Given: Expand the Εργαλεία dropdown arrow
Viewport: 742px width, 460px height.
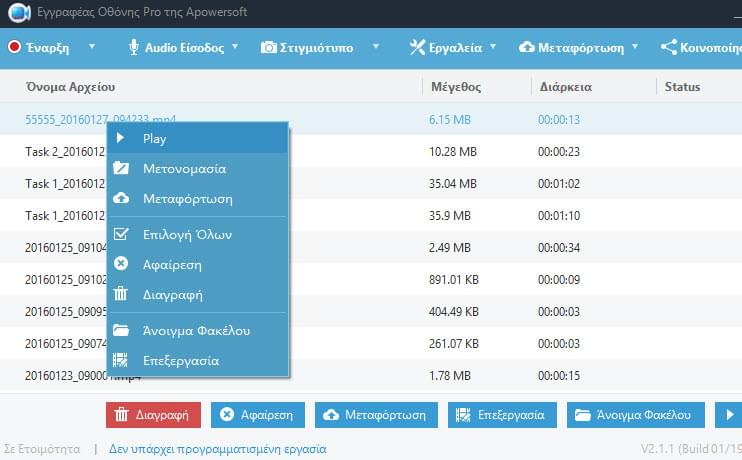Looking at the screenshot, I should 493,46.
